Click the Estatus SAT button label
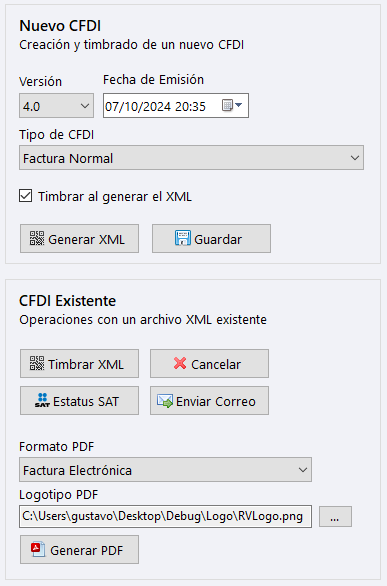Screen dimensions: 387x586 pyautogui.click(x=86, y=401)
